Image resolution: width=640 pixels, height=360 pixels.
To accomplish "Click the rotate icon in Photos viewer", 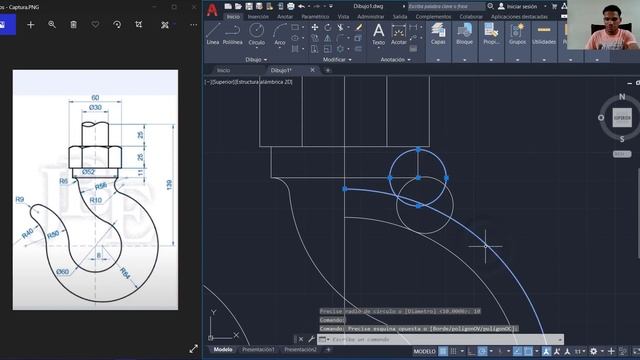I will pos(117,24).
